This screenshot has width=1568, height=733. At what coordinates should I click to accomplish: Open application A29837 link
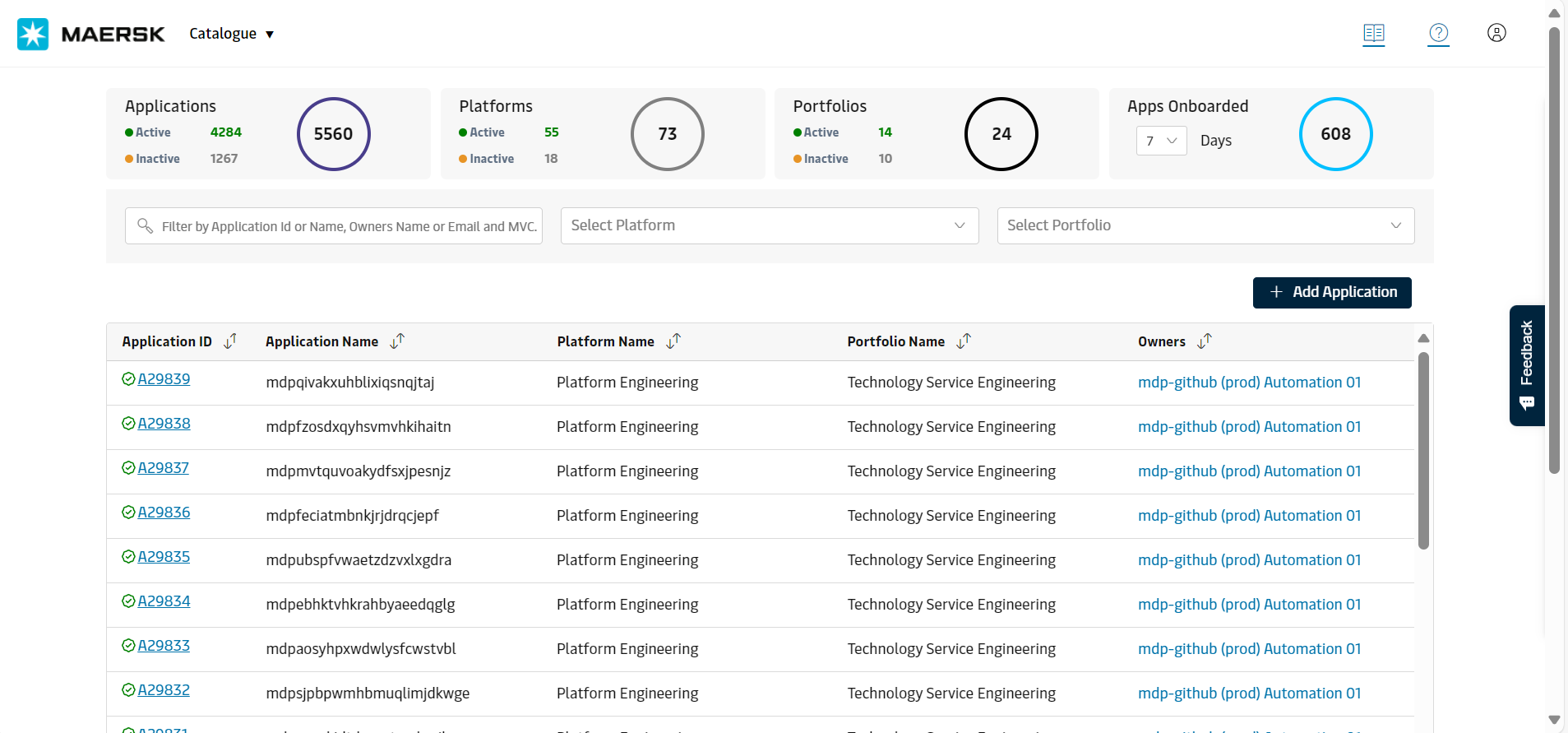tap(163, 468)
